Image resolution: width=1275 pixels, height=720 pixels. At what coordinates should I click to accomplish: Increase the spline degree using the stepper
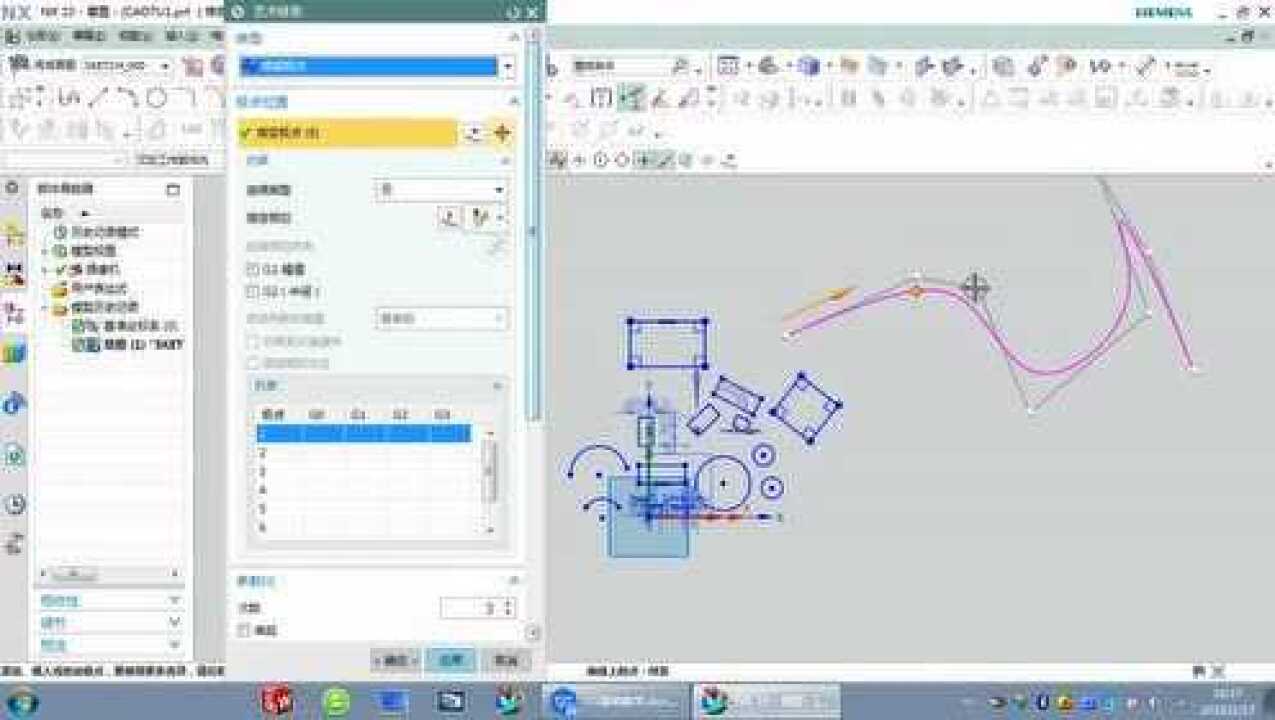508,601
